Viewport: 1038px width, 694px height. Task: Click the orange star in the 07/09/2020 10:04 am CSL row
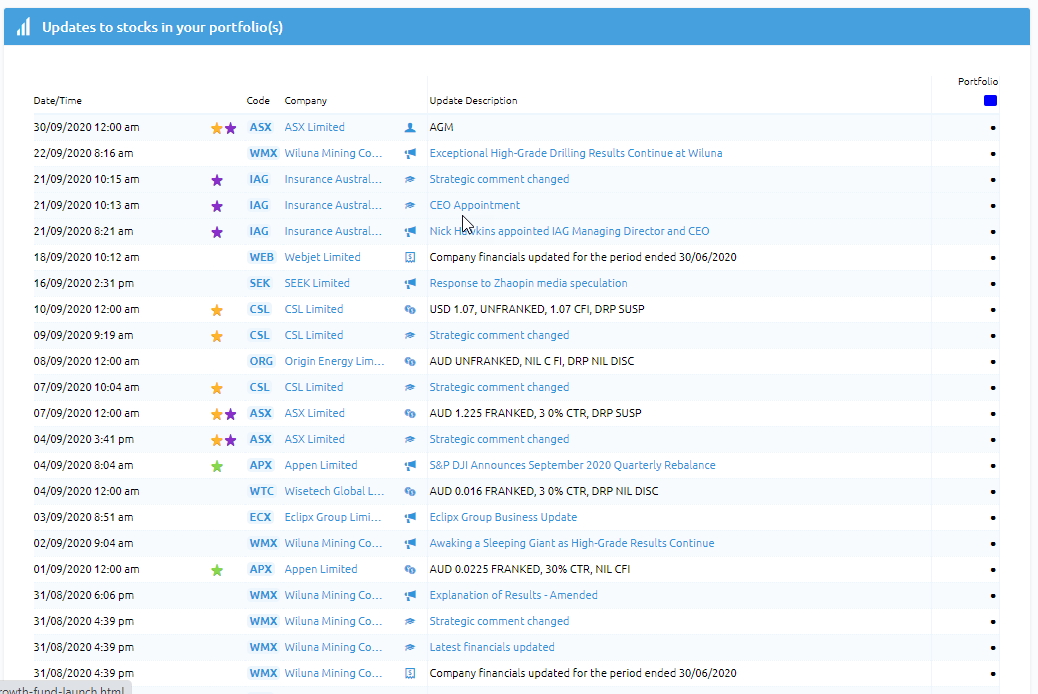click(216, 388)
